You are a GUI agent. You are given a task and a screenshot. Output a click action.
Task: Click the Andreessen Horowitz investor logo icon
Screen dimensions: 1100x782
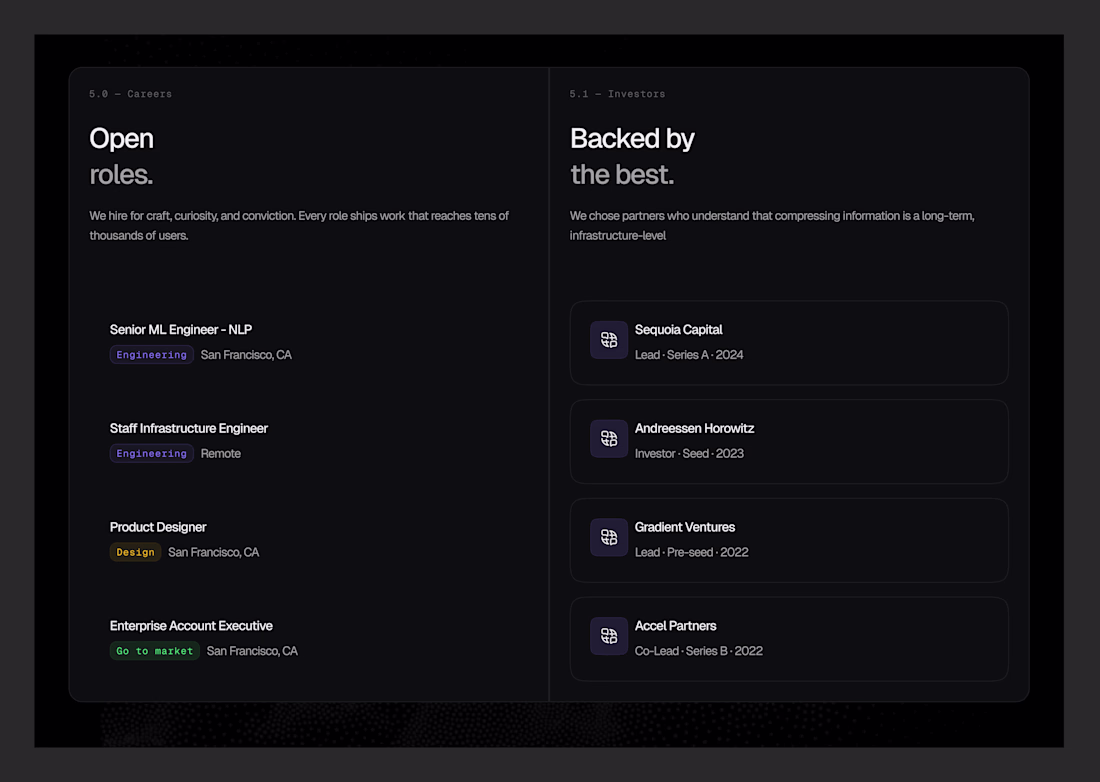click(x=608, y=439)
